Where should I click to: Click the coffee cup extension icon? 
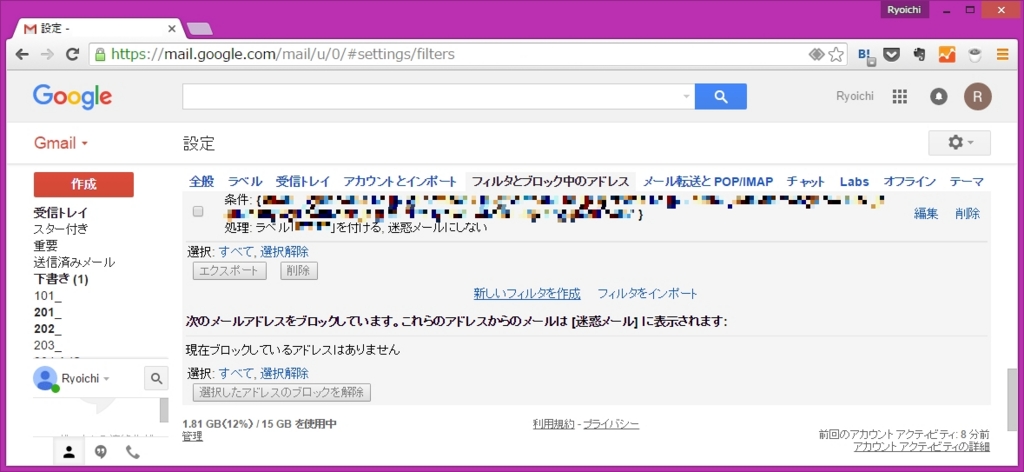(x=975, y=55)
